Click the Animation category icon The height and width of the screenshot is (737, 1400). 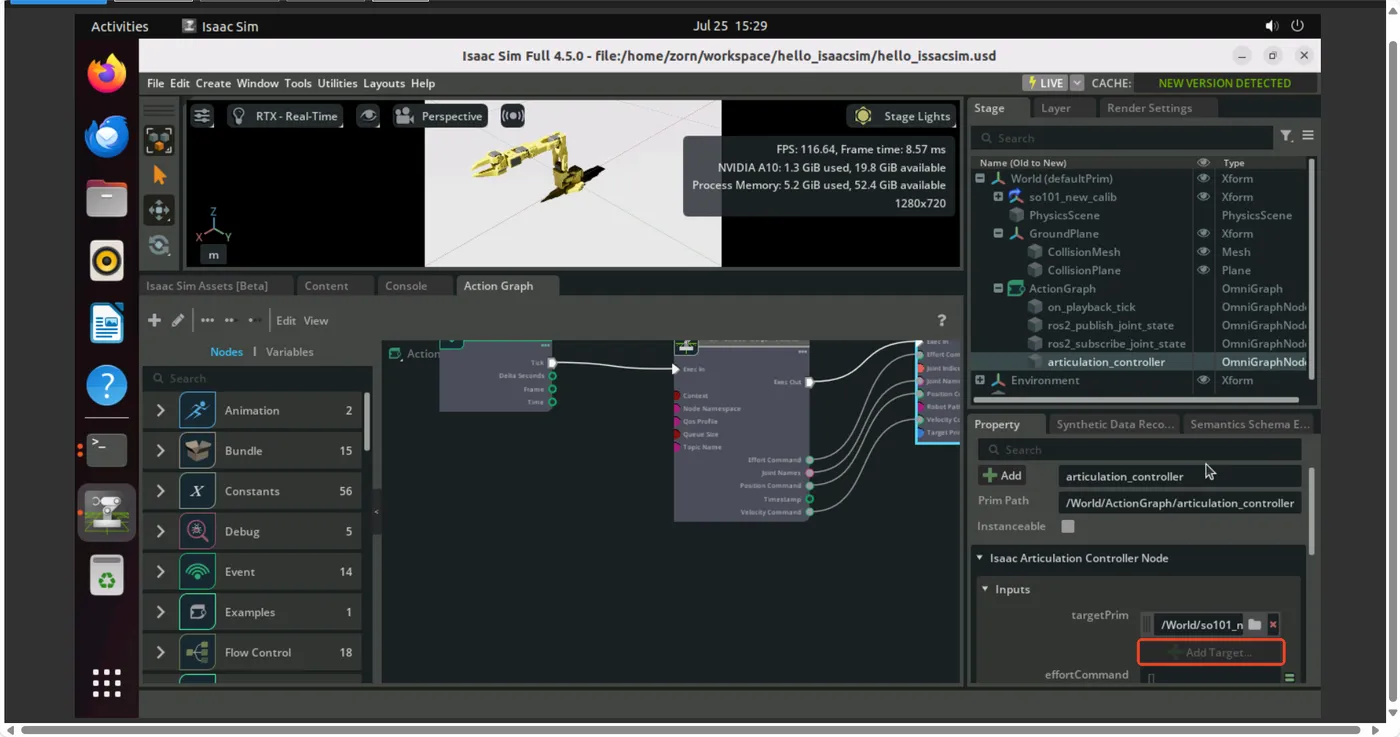[198, 410]
